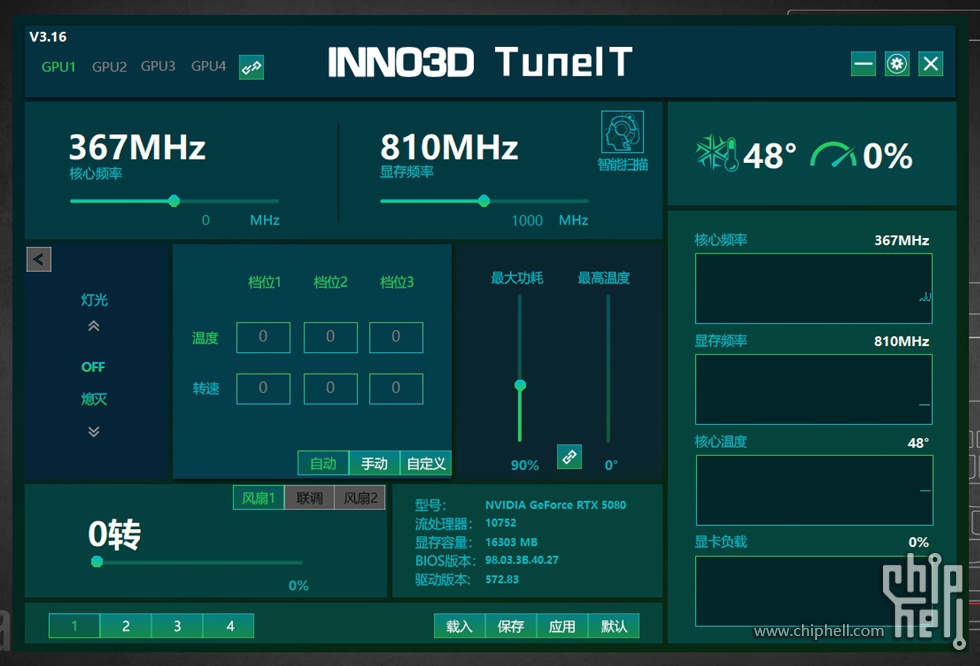Viewport: 980px width, 666px height.
Task: Click the V3.16 version label
Action: 48,37
